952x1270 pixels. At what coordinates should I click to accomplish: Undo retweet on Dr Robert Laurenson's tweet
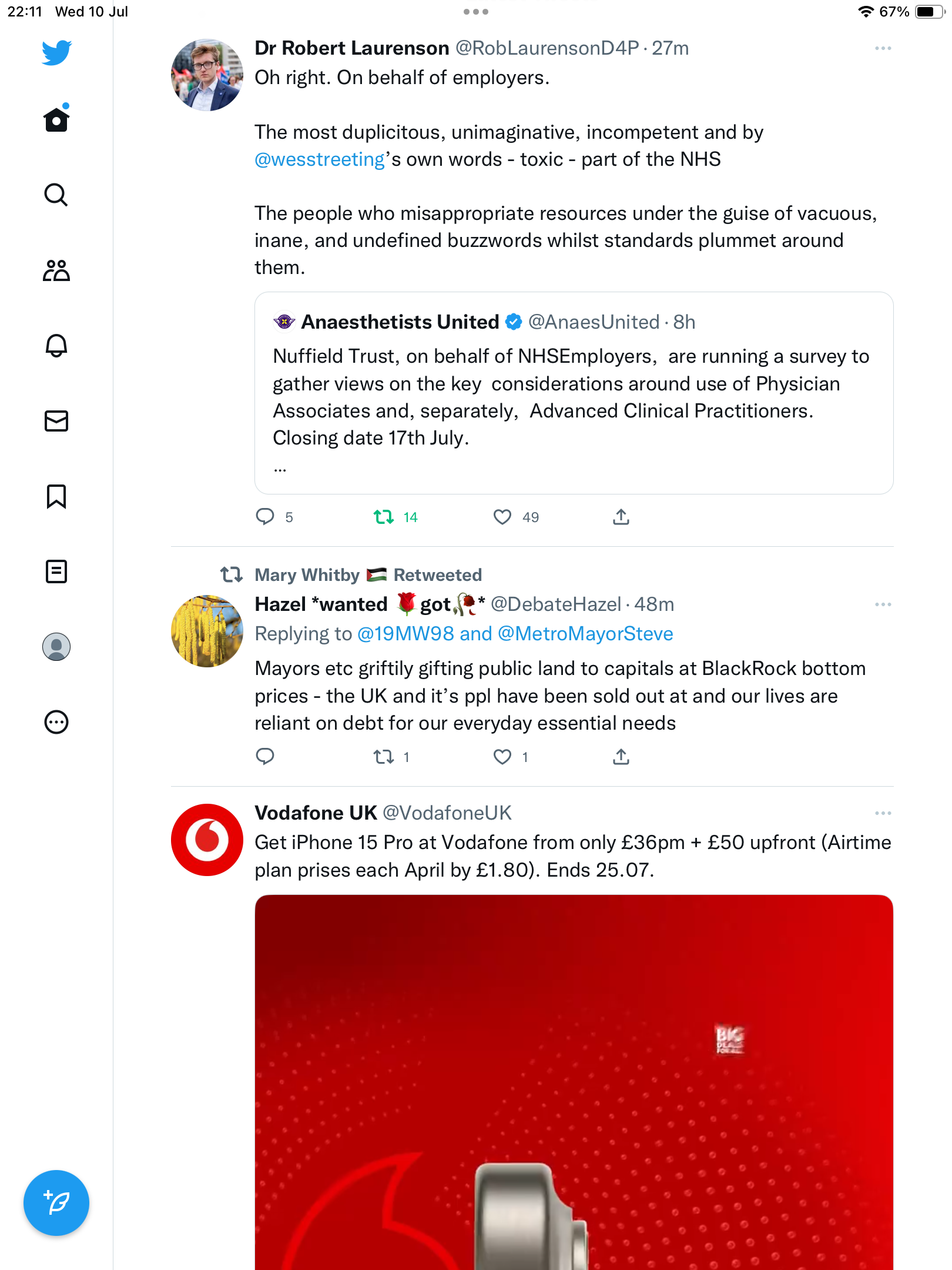[x=384, y=517]
